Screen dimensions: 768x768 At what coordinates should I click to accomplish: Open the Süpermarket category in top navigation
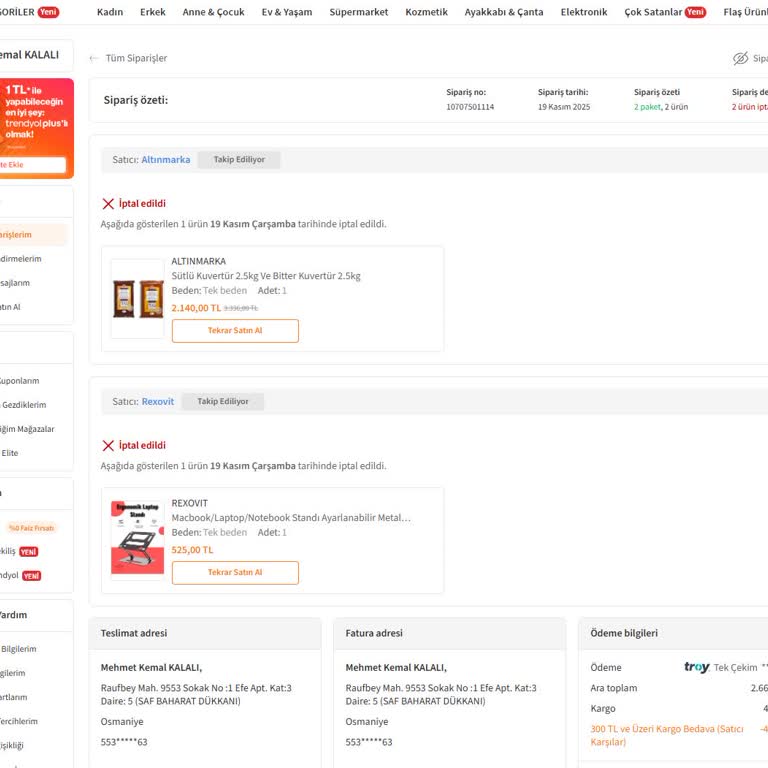pos(358,12)
